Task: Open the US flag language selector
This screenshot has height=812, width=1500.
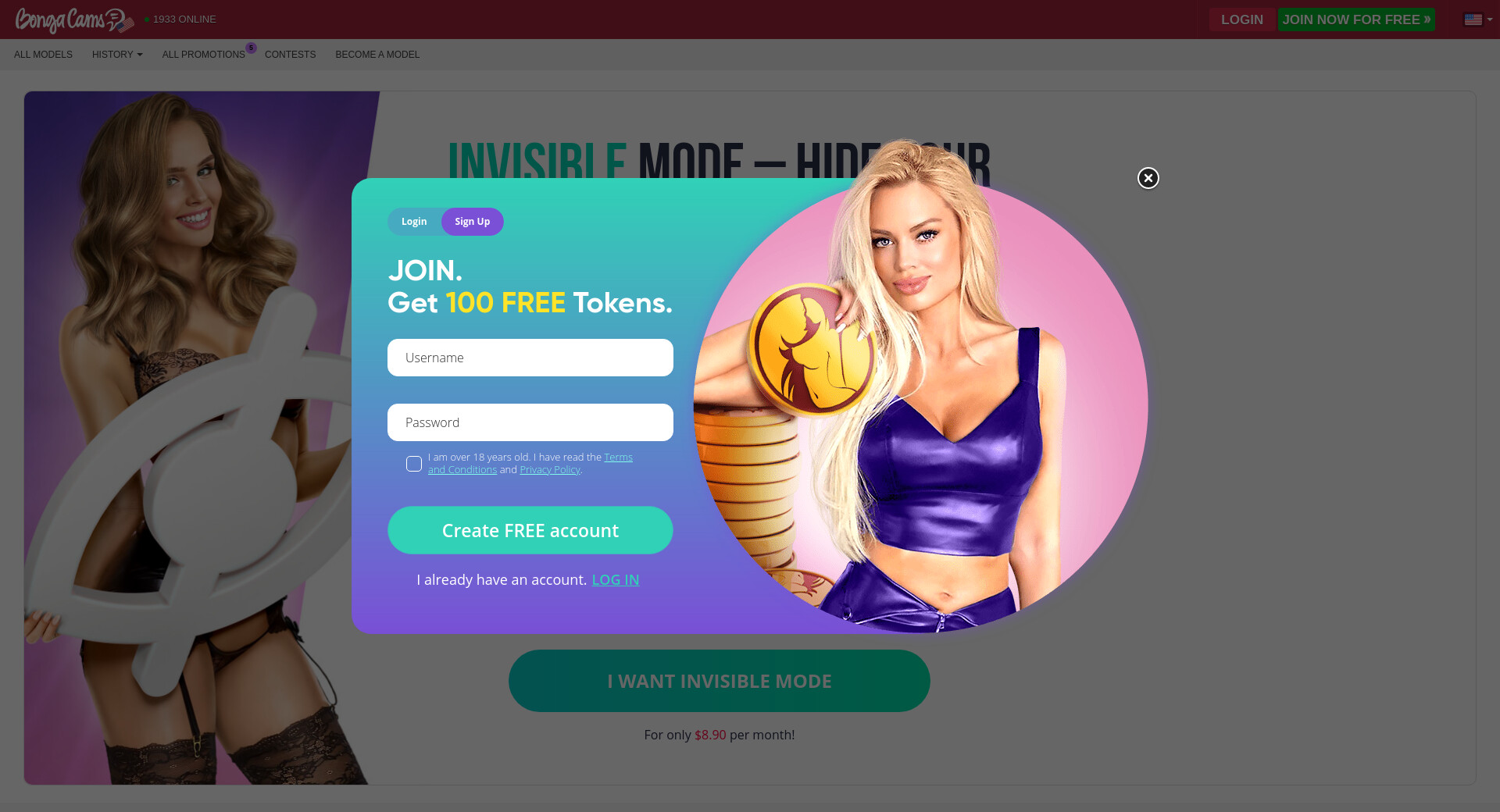Action: (1478, 20)
